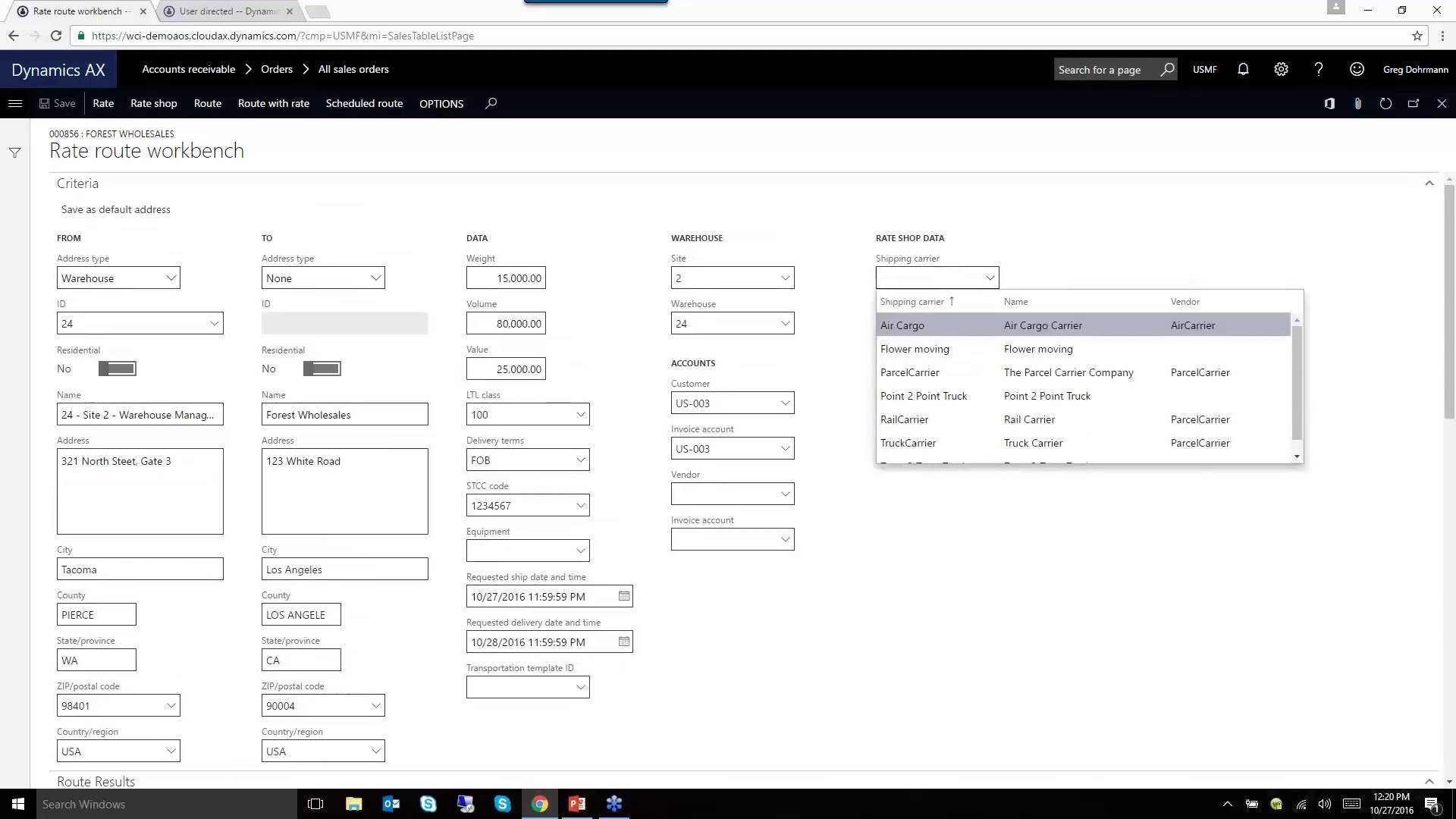Open the attachments paperclip in the action pane
The width and height of the screenshot is (1456, 819).
click(x=1357, y=103)
